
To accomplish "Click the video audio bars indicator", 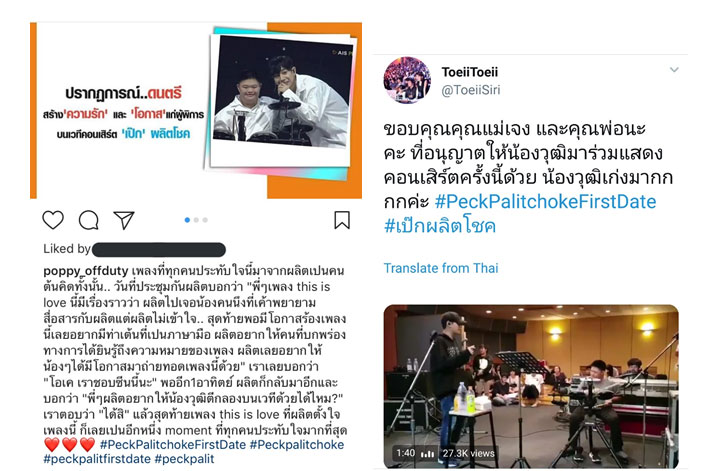I will (428, 454).
